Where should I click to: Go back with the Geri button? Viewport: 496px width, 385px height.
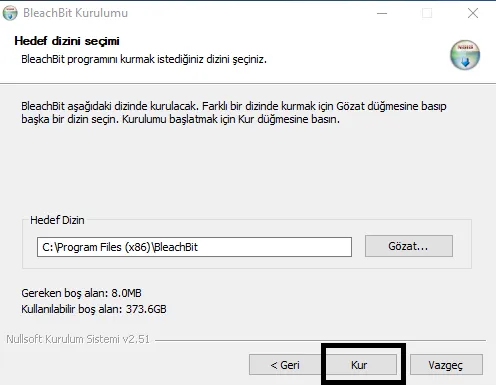click(285, 365)
